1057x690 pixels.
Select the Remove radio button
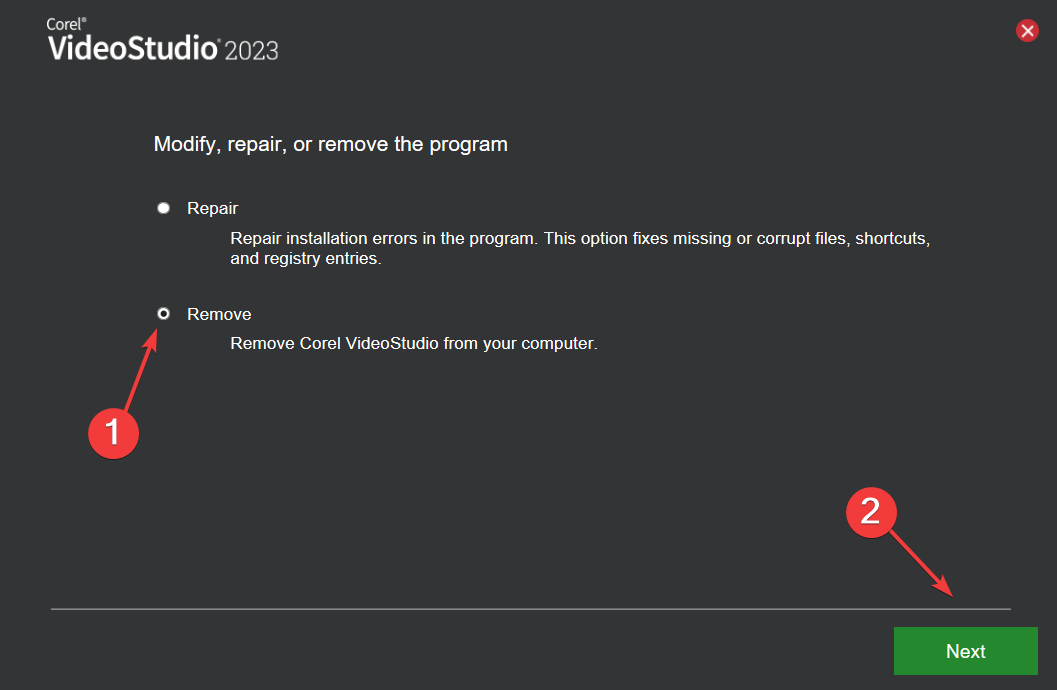coord(163,313)
